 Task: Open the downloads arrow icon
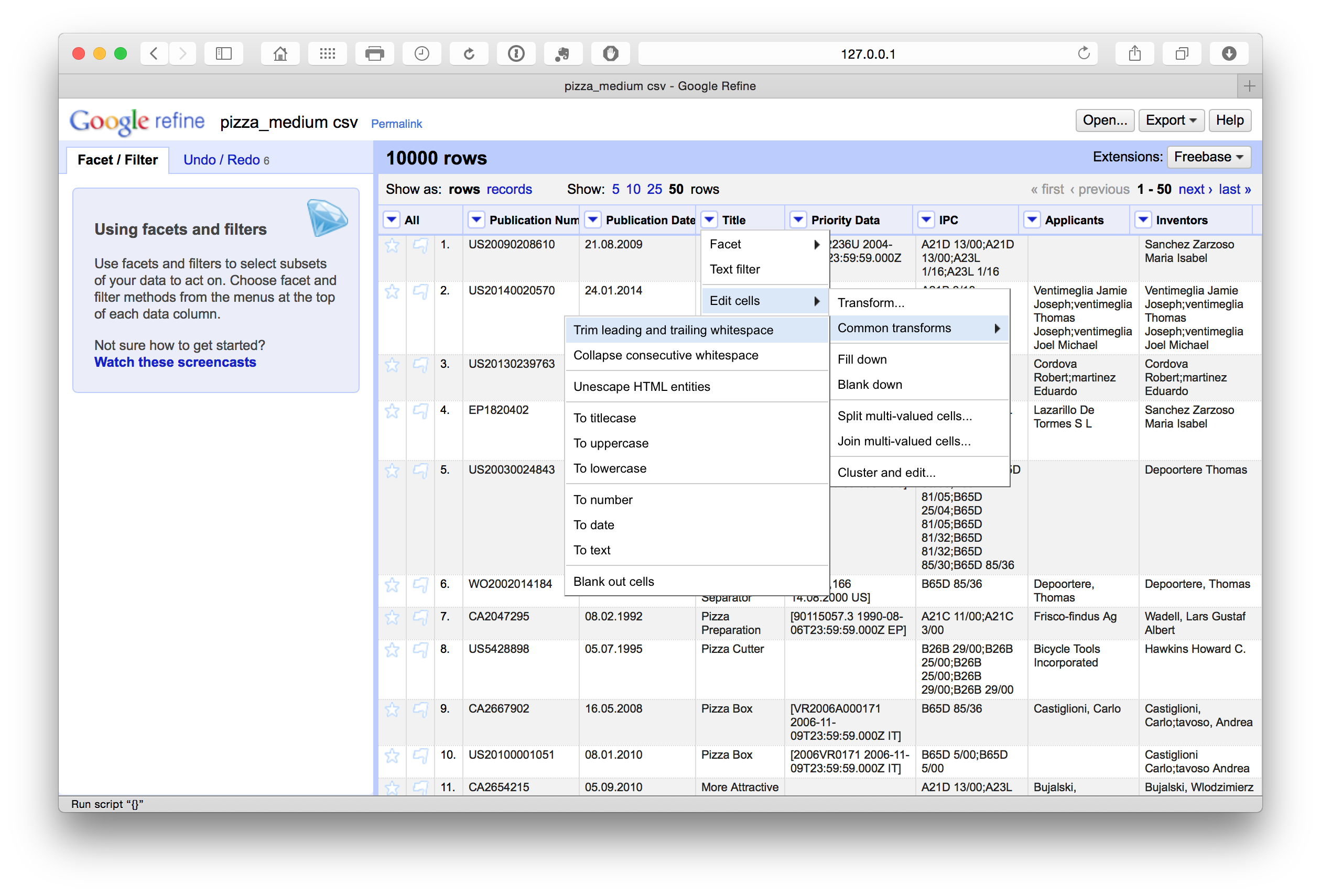coord(1228,54)
